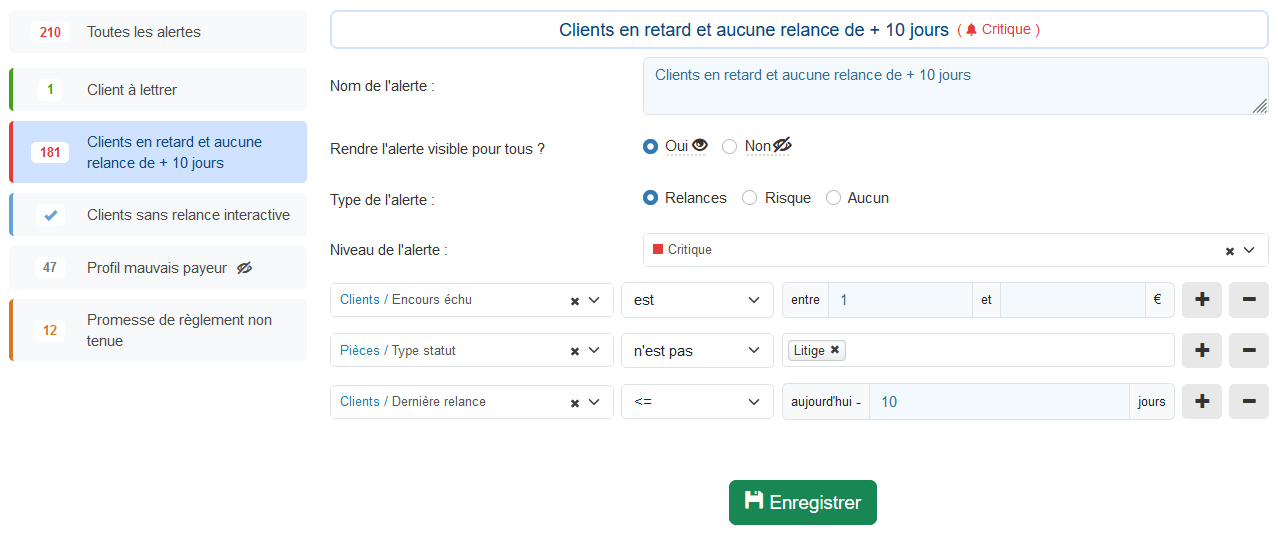Click the empty maximum amount field
Viewport: 1278px width, 533px height.
[x=1073, y=300]
